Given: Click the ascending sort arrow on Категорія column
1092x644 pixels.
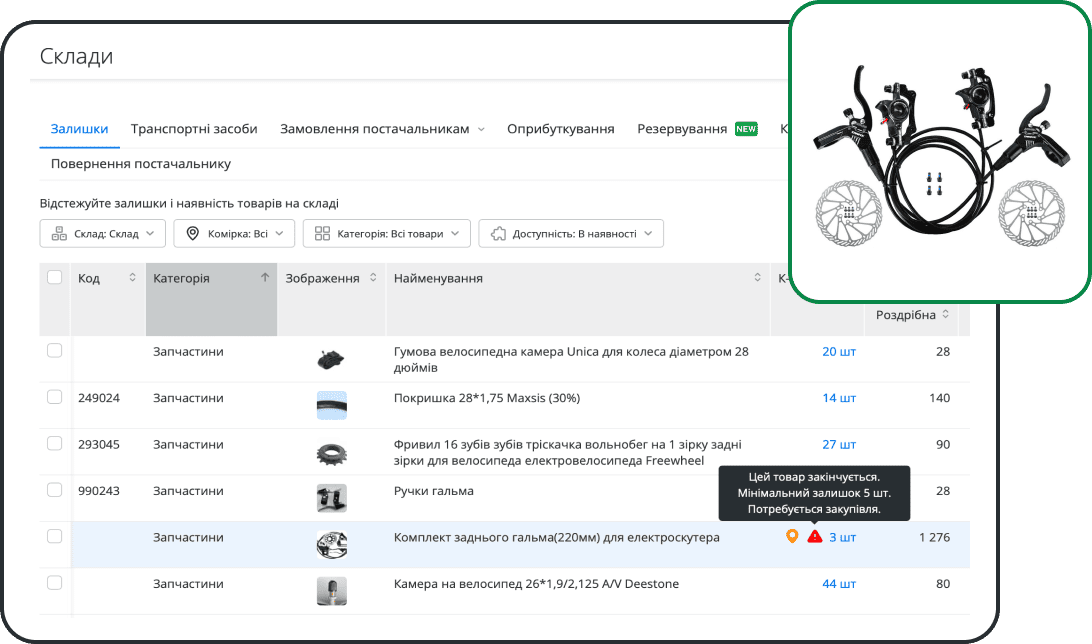Looking at the screenshot, I should pyautogui.click(x=265, y=278).
